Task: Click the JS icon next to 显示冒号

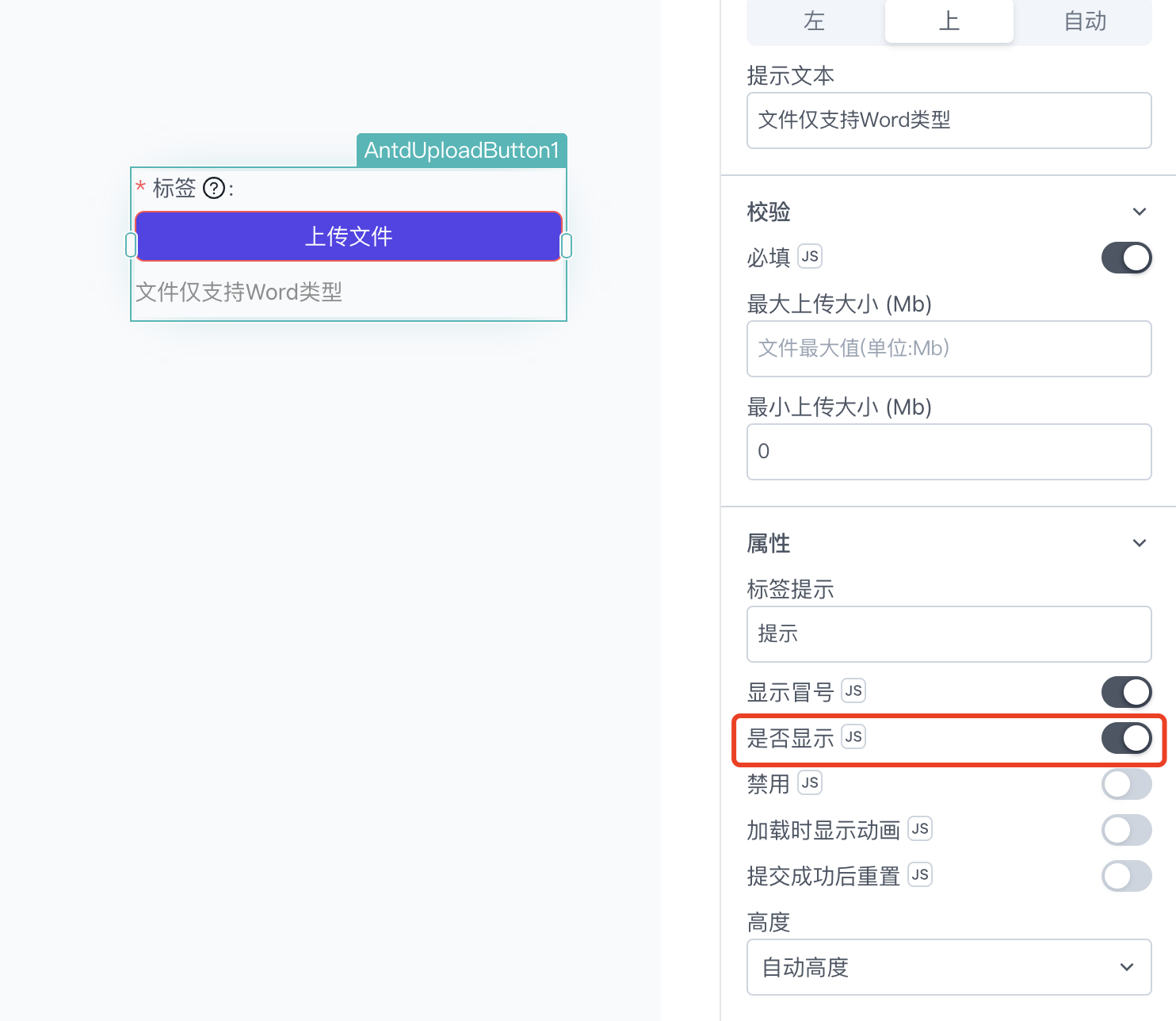Action: (853, 690)
